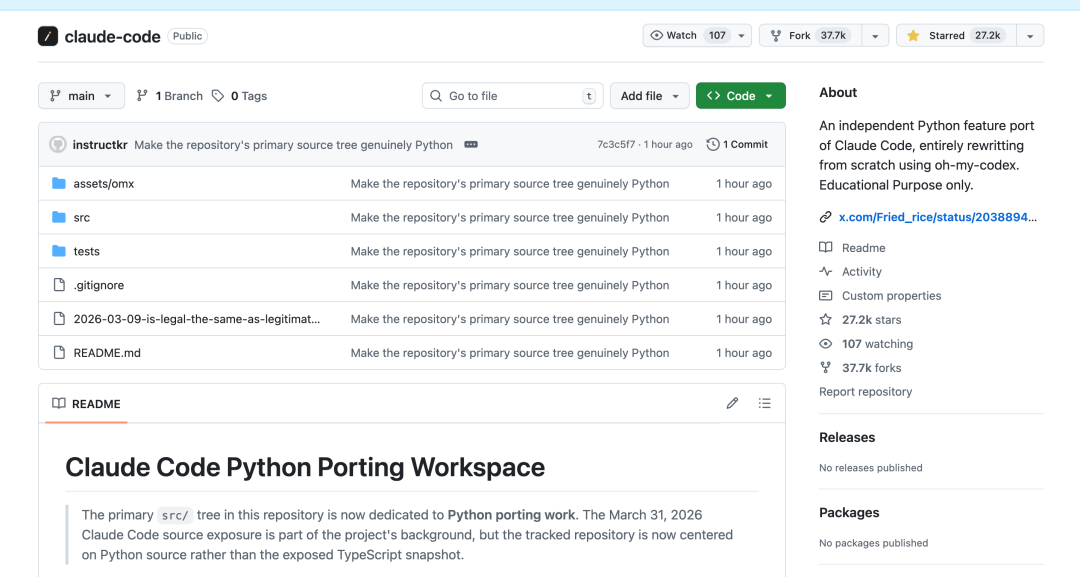Click the branch icon beside 1 Branch
The height and width of the screenshot is (577, 1080).
coord(142,96)
